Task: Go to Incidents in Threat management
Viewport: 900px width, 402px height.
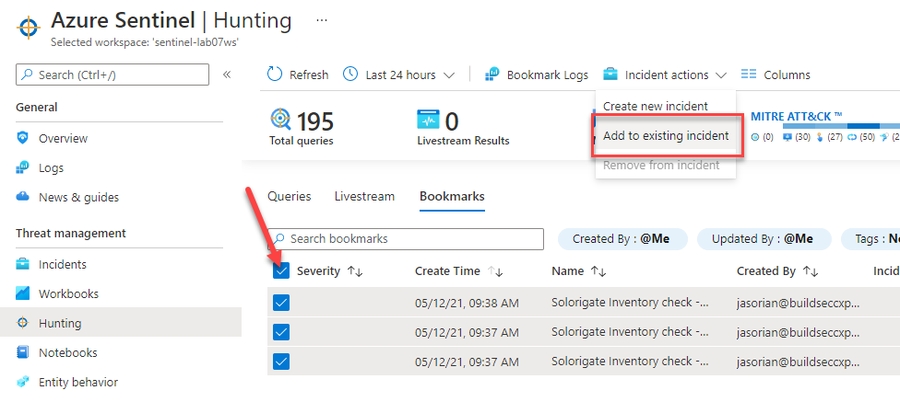Action: pos(62,264)
